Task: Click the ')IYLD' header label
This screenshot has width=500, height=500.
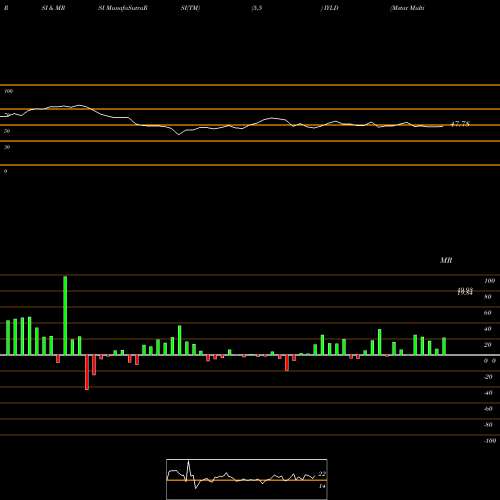Action: pyautogui.click(x=330, y=8)
